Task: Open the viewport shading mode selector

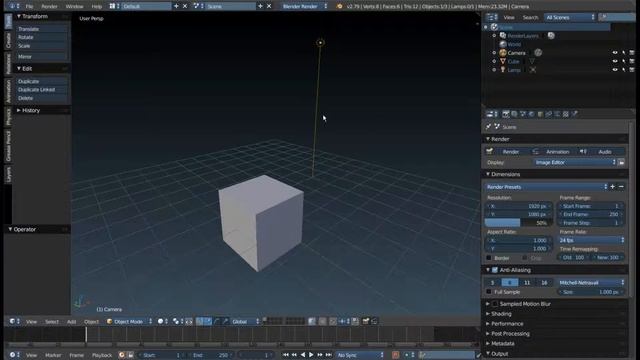Action: 163,322
